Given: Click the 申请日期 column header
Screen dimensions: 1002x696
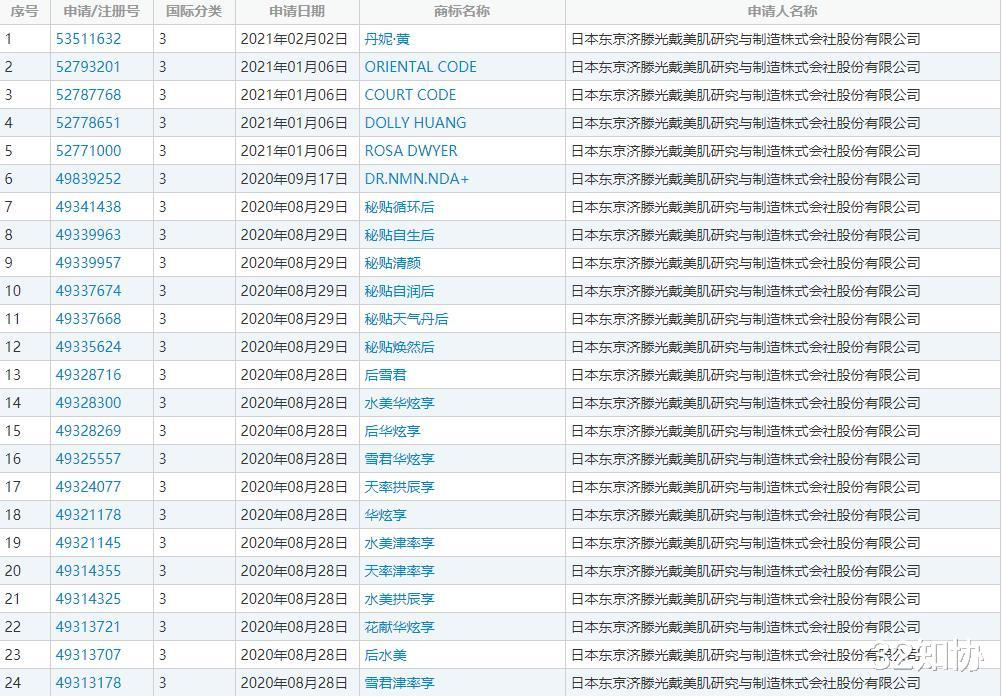Looking at the screenshot, I should click(297, 12).
